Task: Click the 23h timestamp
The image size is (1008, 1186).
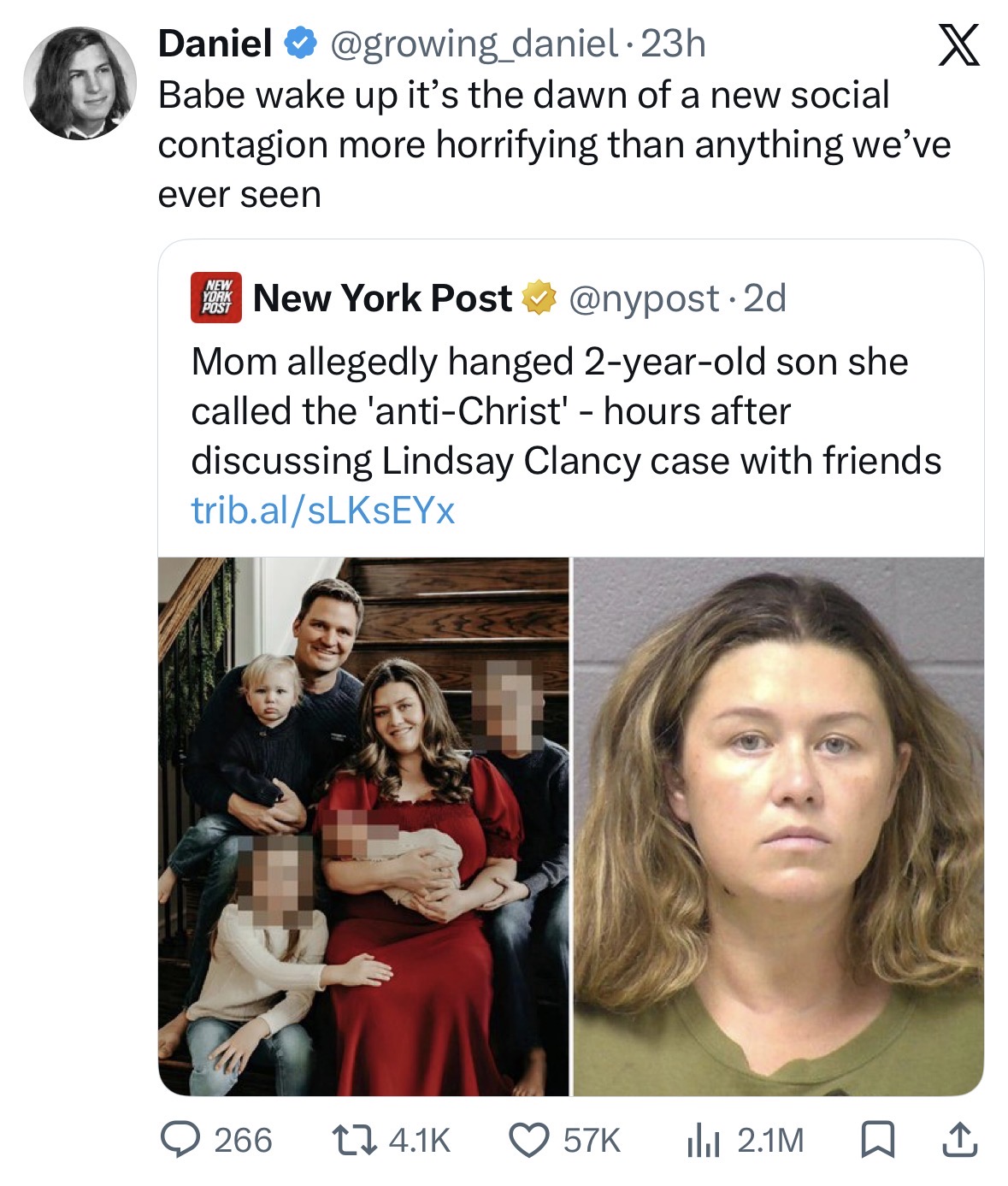Action: 673,44
